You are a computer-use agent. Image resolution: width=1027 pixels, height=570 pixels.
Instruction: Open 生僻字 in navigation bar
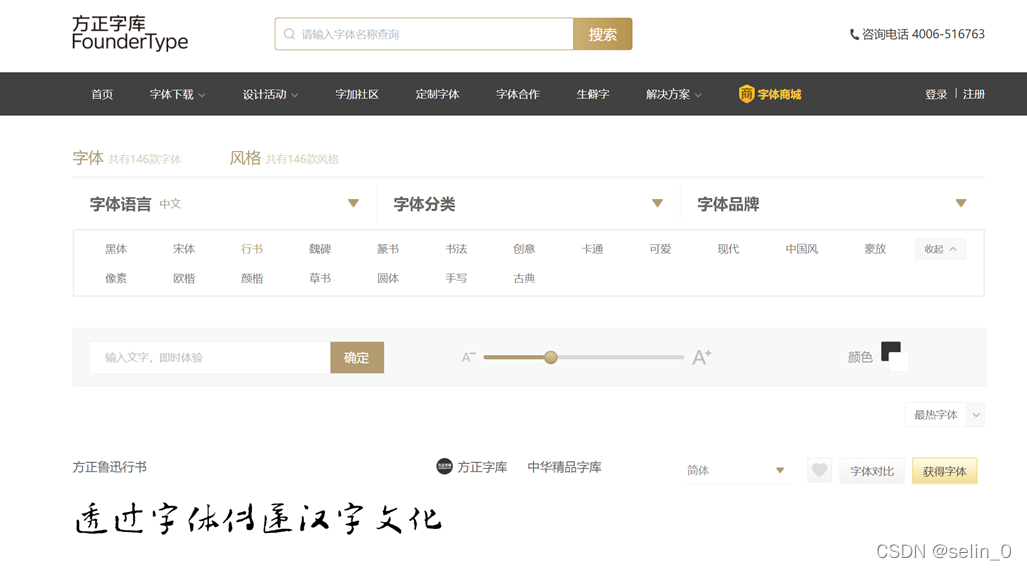(593, 94)
